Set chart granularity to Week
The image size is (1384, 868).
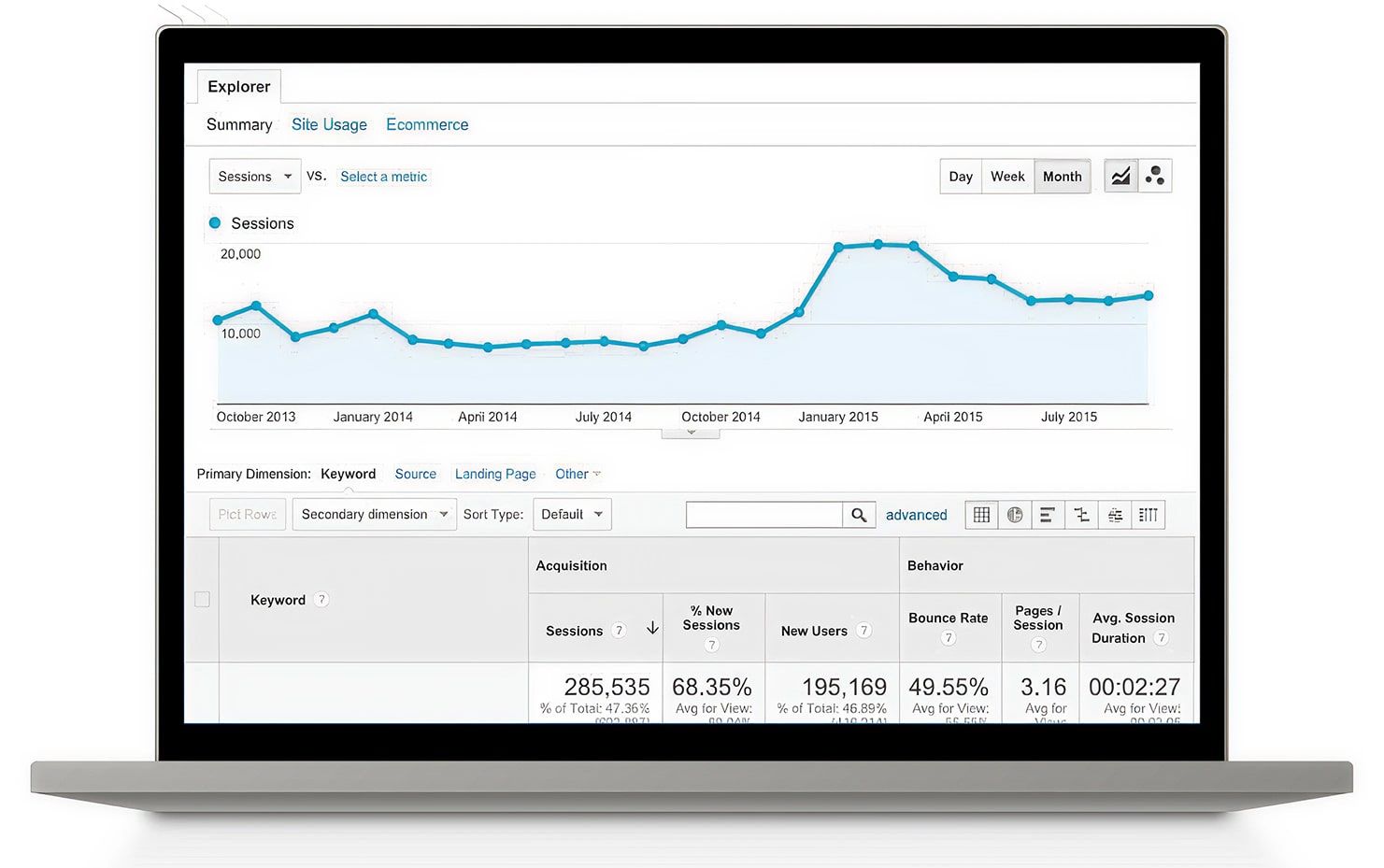pos(1007,177)
